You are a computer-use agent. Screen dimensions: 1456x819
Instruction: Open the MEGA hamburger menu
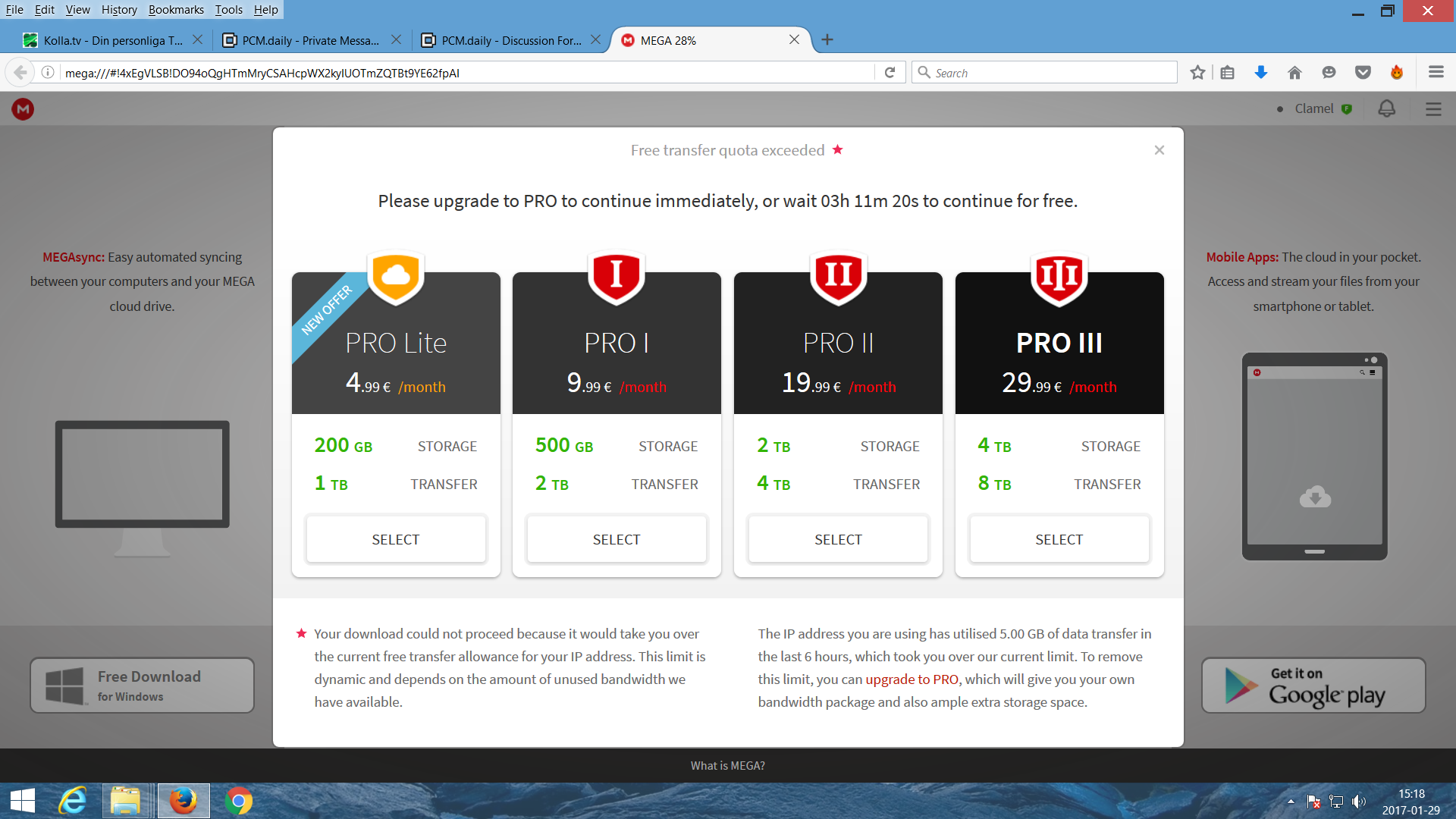1432,109
